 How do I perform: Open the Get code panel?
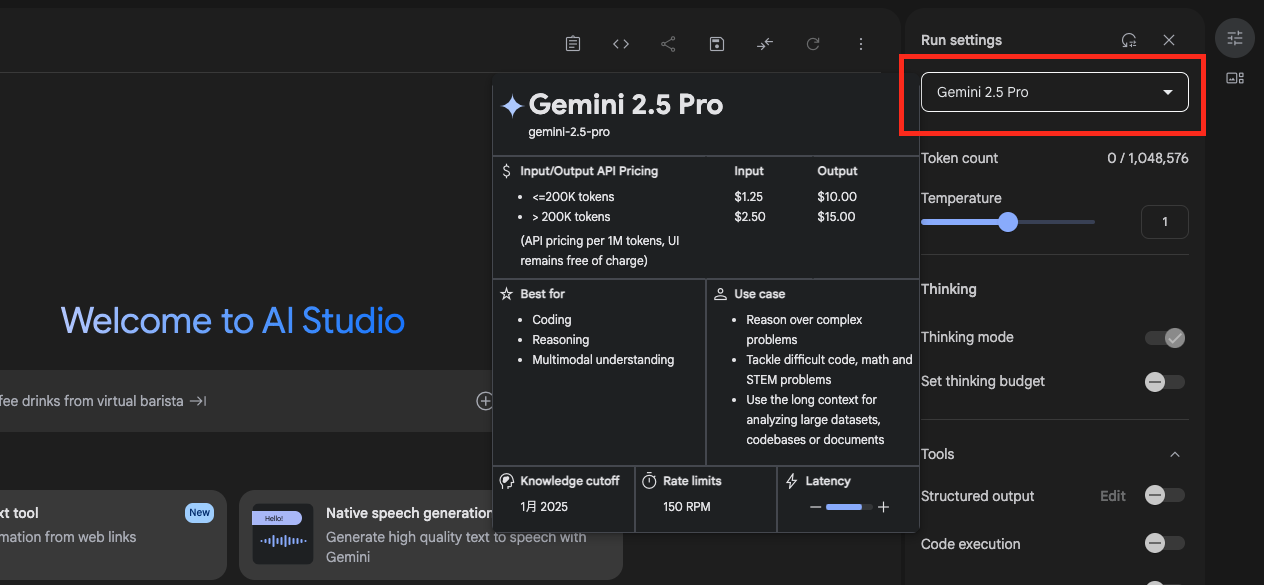pyautogui.click(x=620, y=43)
